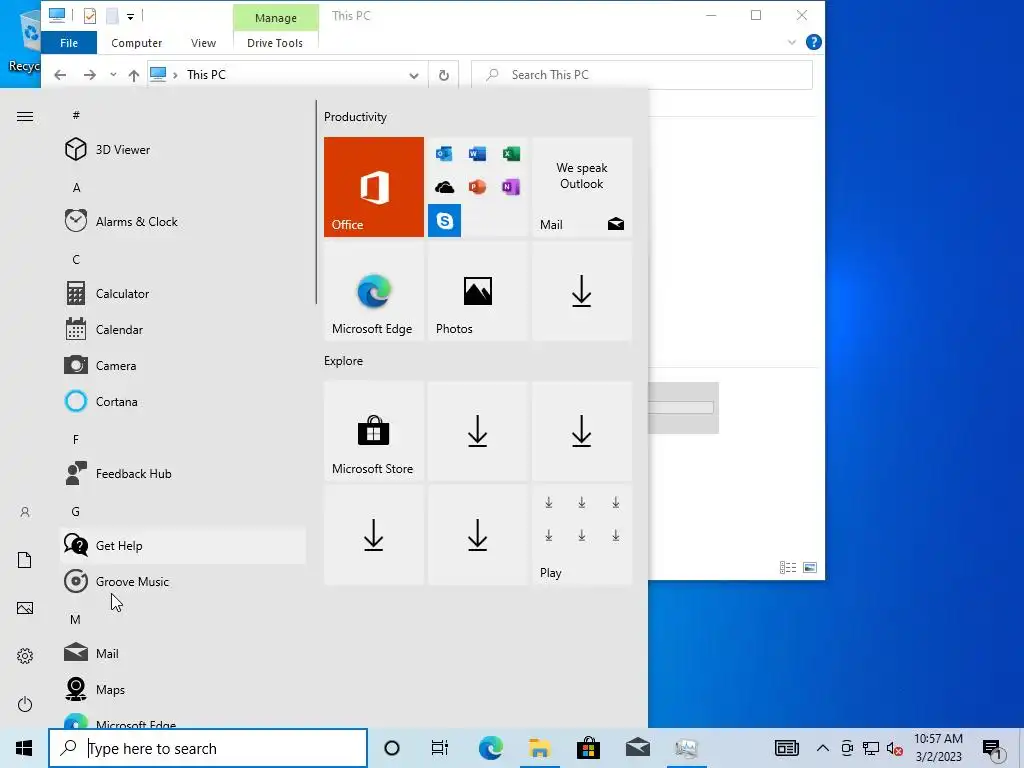Viewport: 1024px width, 768px height.
Task: Switch to large icons view in Explorer
Action: coord(810,568)
